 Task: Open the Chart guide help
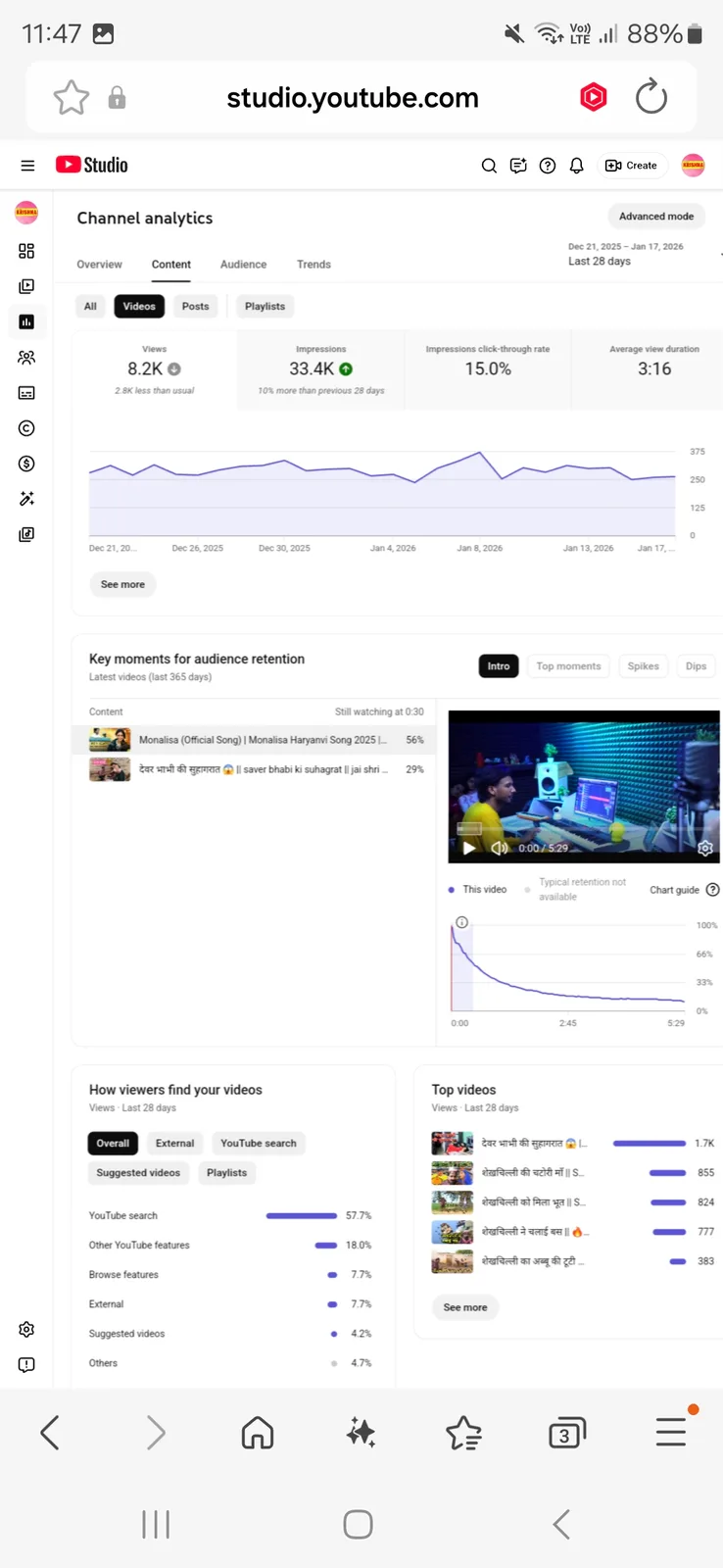(x=685, y=890)
